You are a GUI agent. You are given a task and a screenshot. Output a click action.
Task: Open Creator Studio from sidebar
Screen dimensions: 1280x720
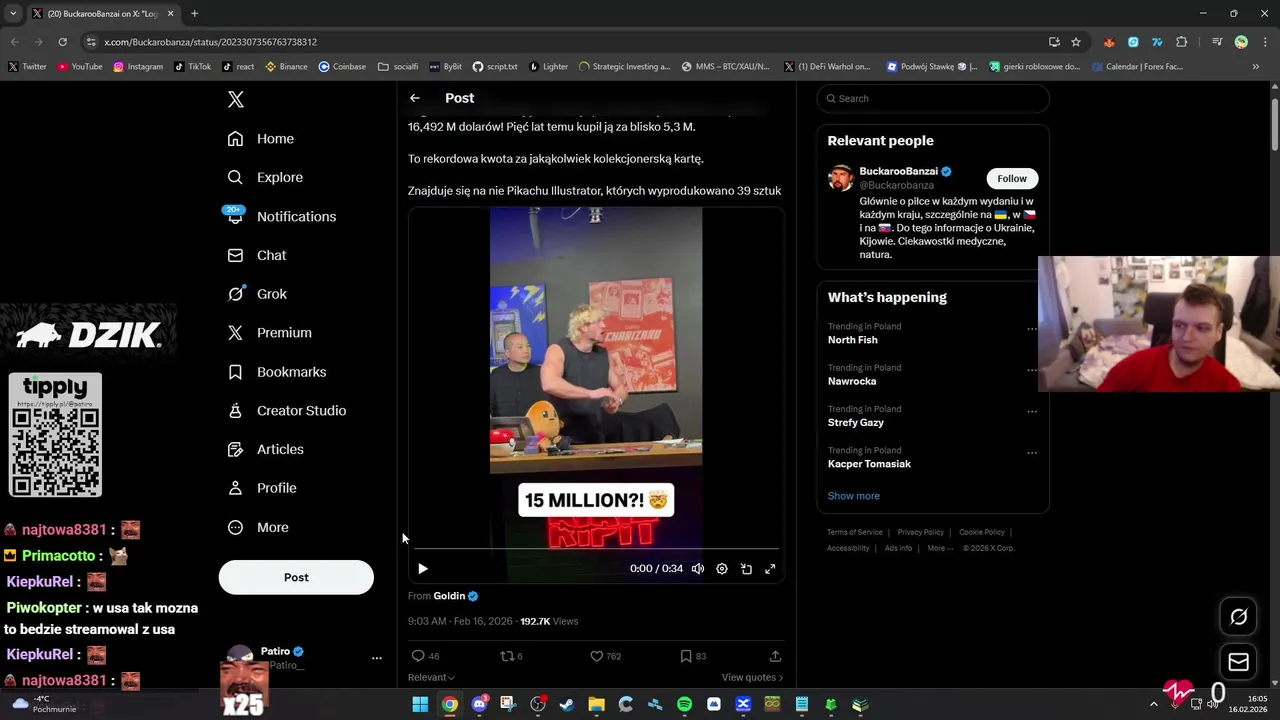[x=287, y=411]
